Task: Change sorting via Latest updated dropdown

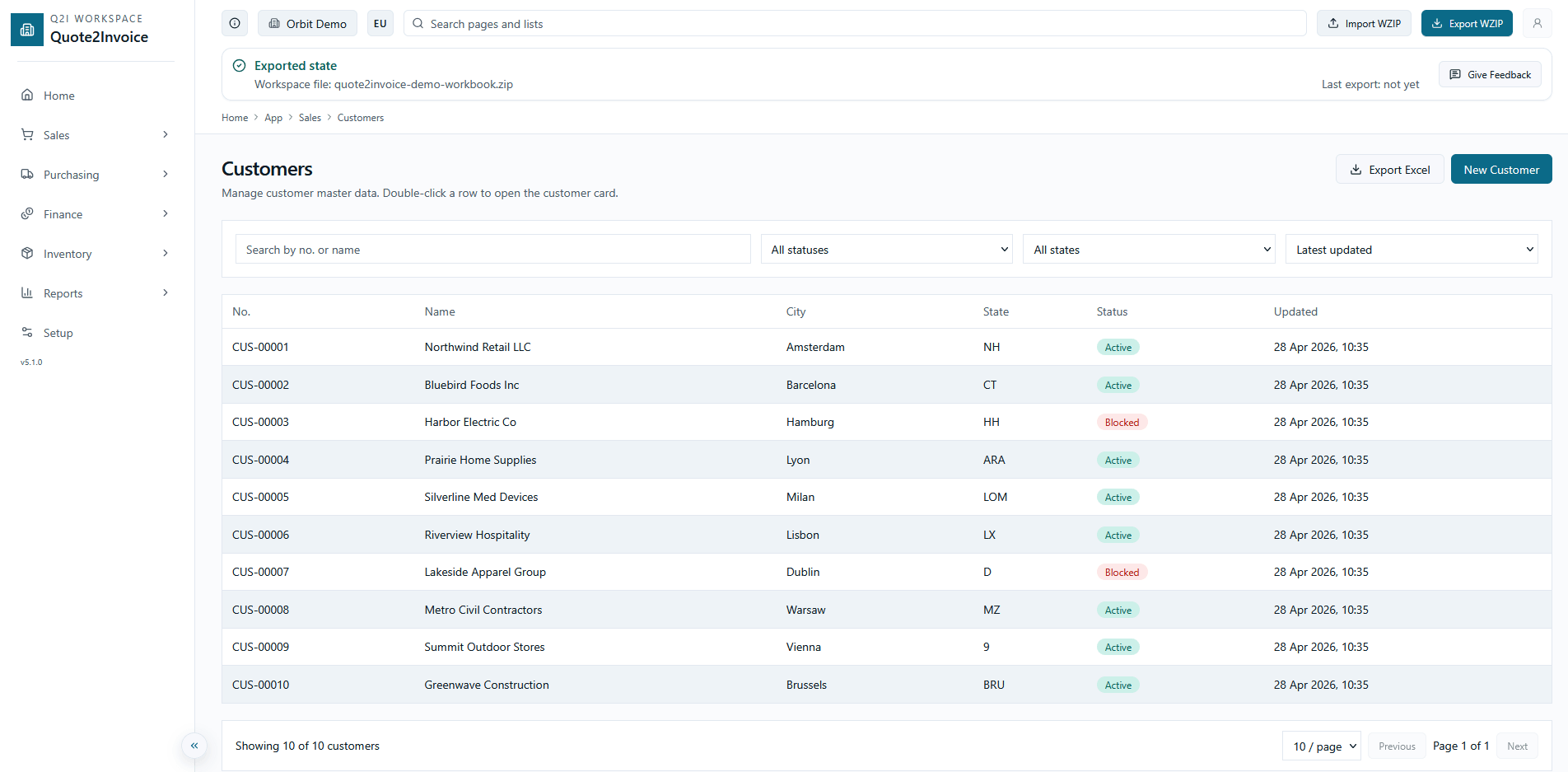Action: [x=1410, y=249]
